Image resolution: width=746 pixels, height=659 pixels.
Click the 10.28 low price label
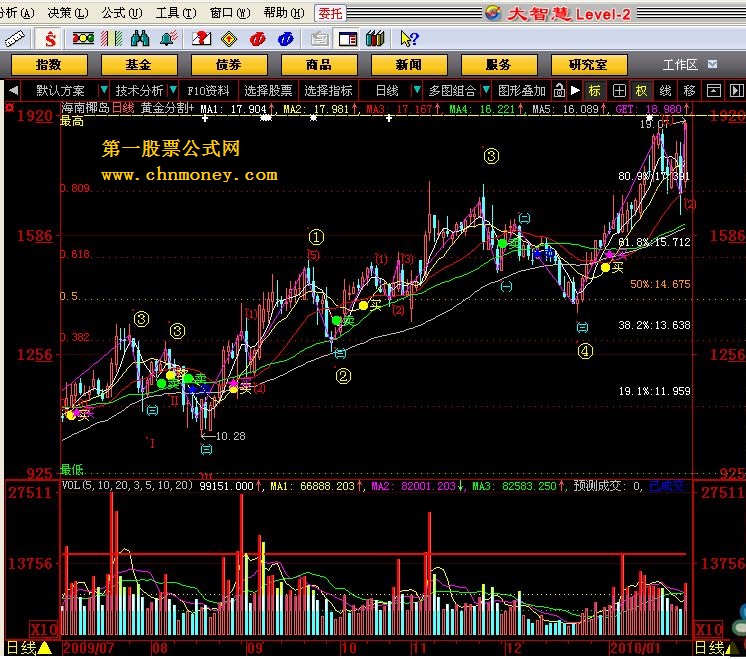point(231,436)
